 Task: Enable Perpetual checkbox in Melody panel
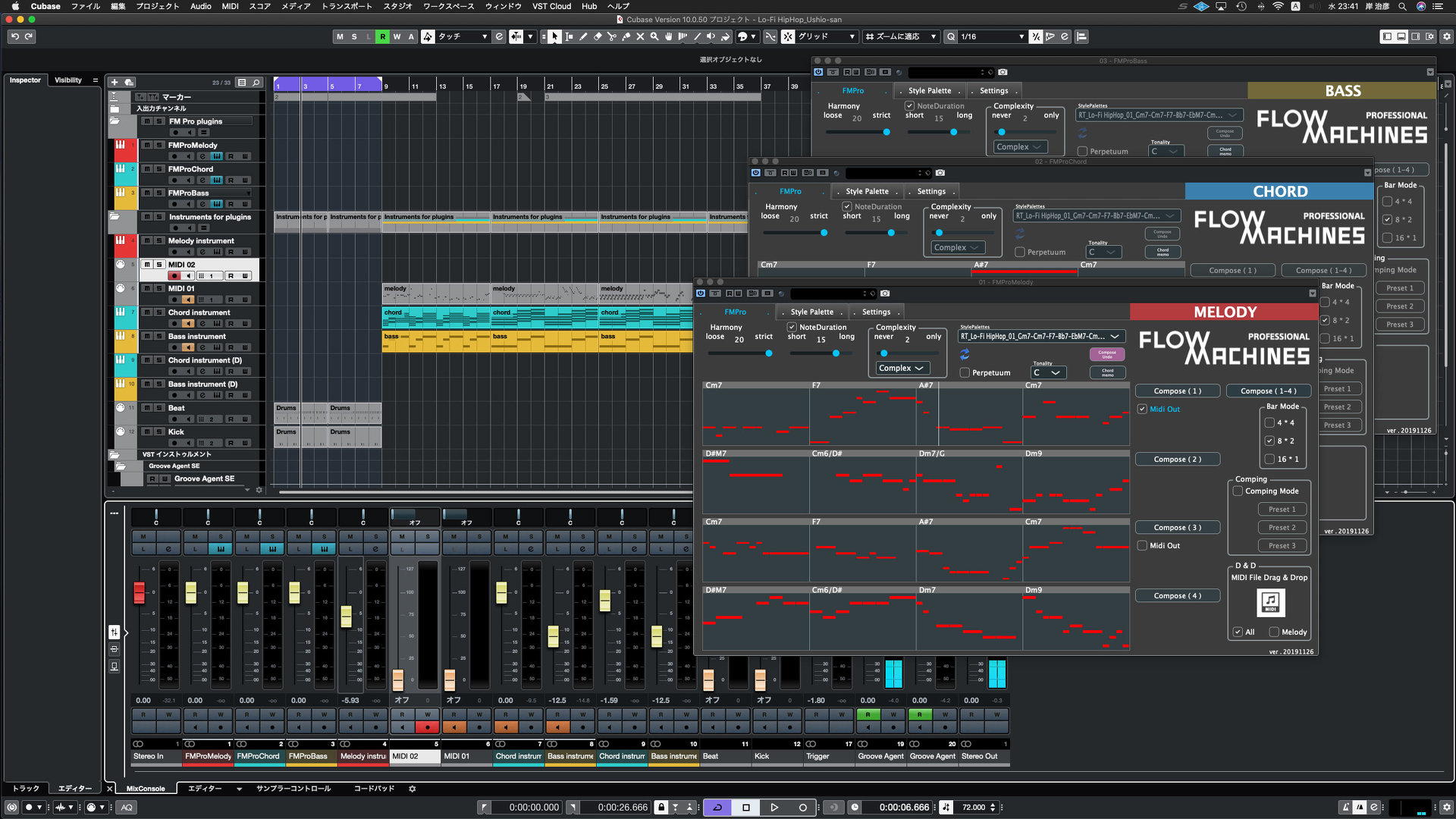tap(963, 372)
